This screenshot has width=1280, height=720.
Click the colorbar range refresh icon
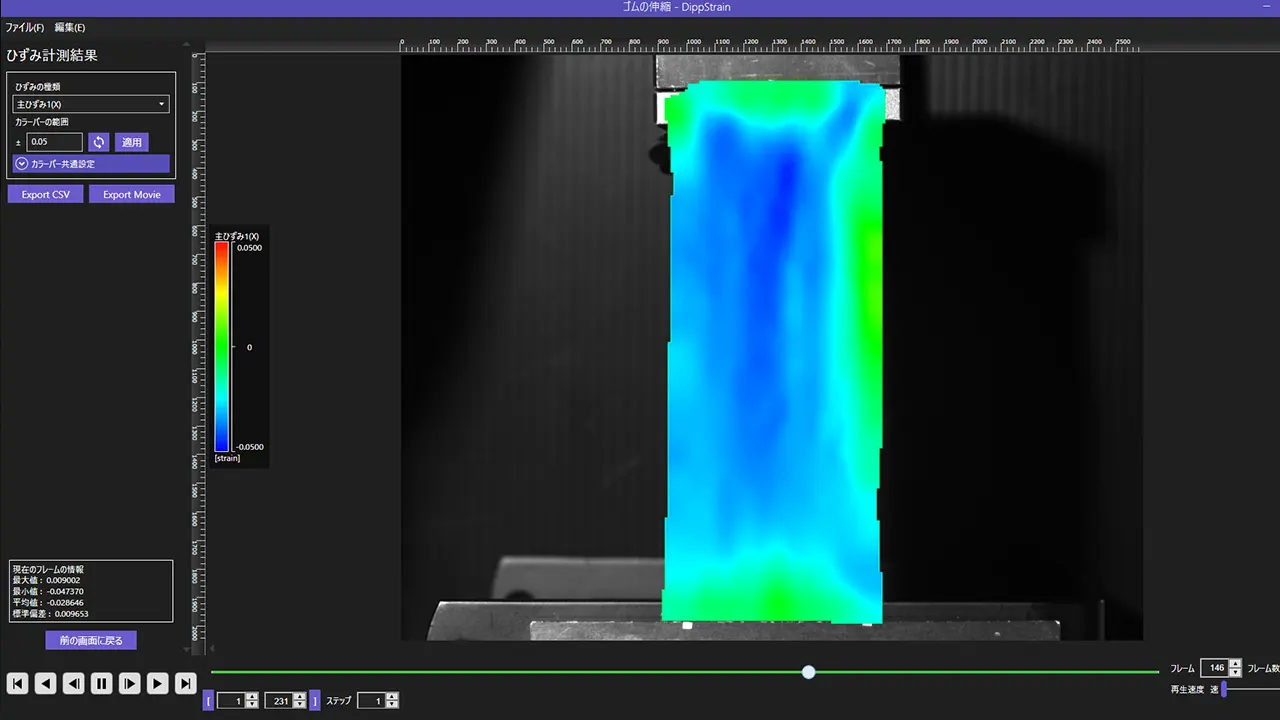tap(98, 142)
